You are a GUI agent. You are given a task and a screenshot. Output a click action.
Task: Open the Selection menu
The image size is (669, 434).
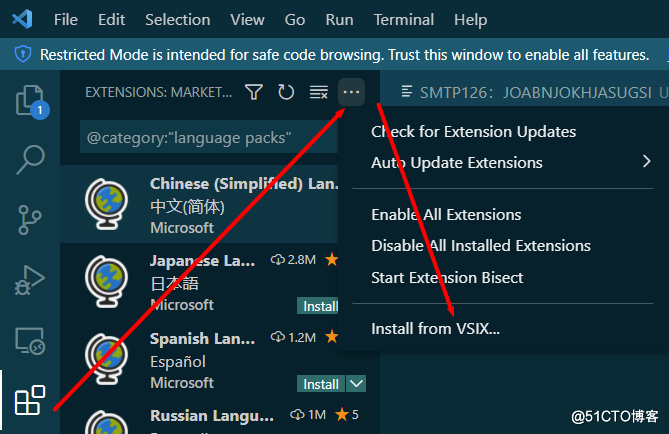click(x=177, y=20)
